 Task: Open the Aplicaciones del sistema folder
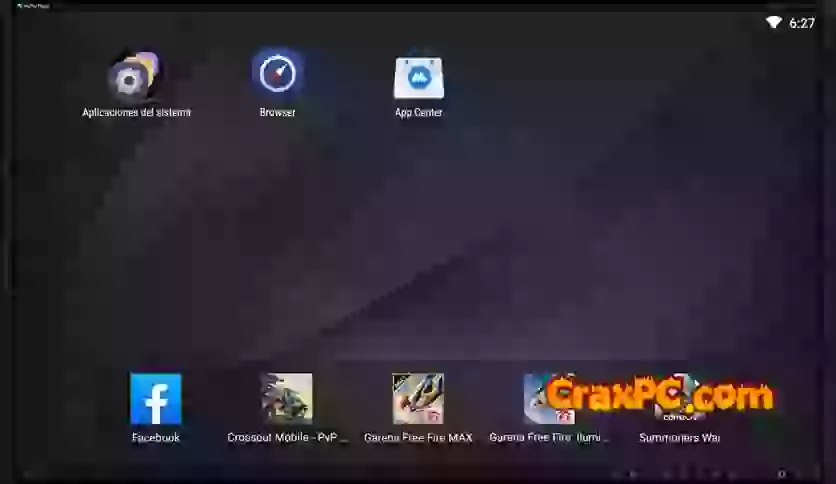pyautogui.click(x=134, y=78)
